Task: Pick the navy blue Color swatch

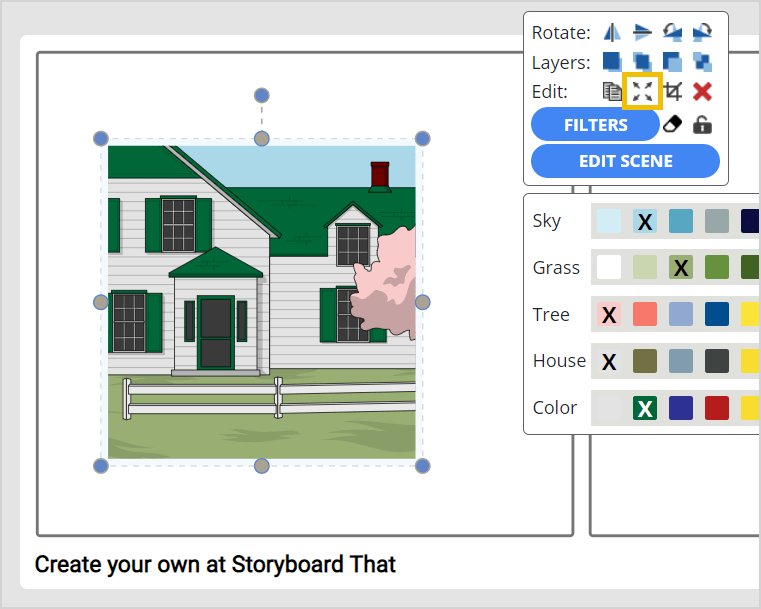Action: click(681, 408)
